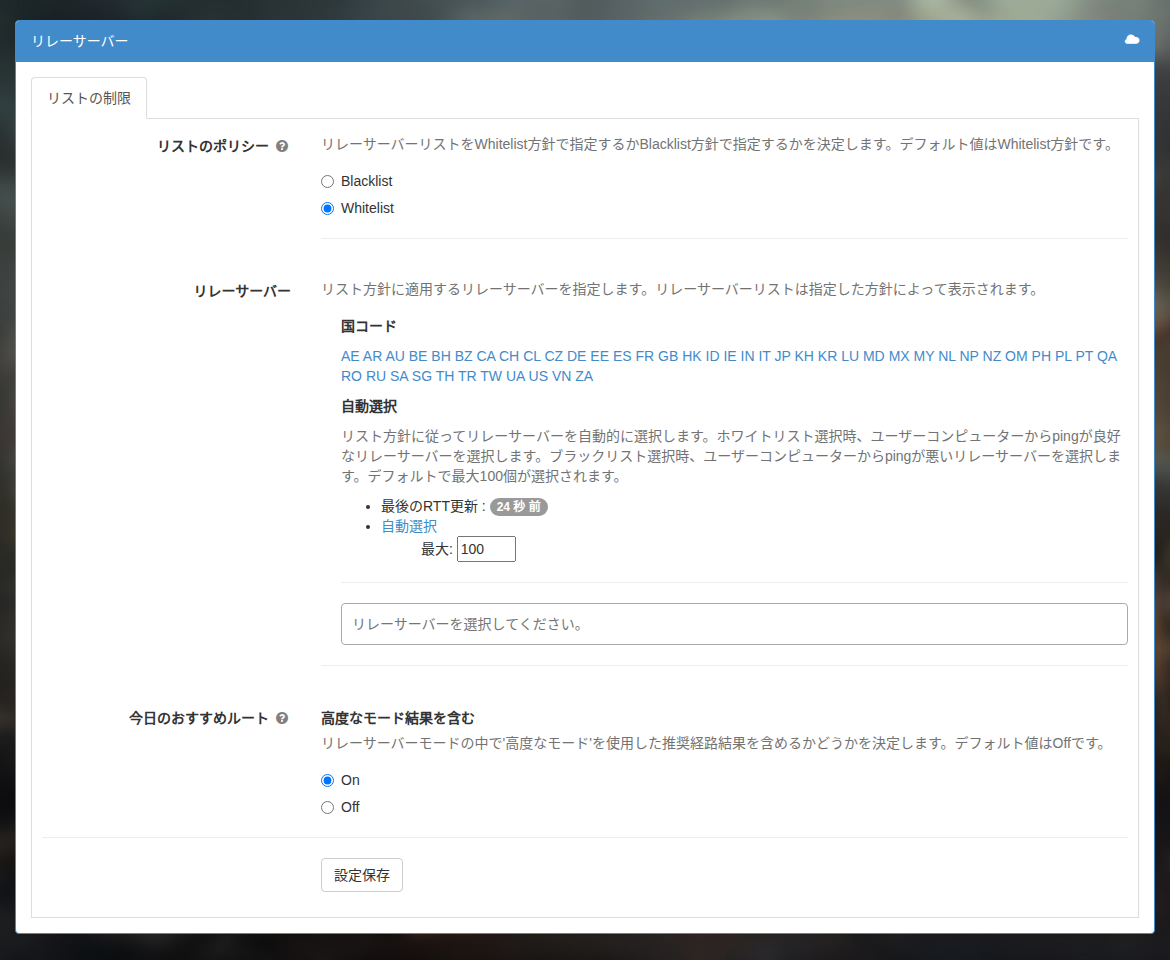Choose country code TR
The image size is (1170, 974).
coord(467,376)
